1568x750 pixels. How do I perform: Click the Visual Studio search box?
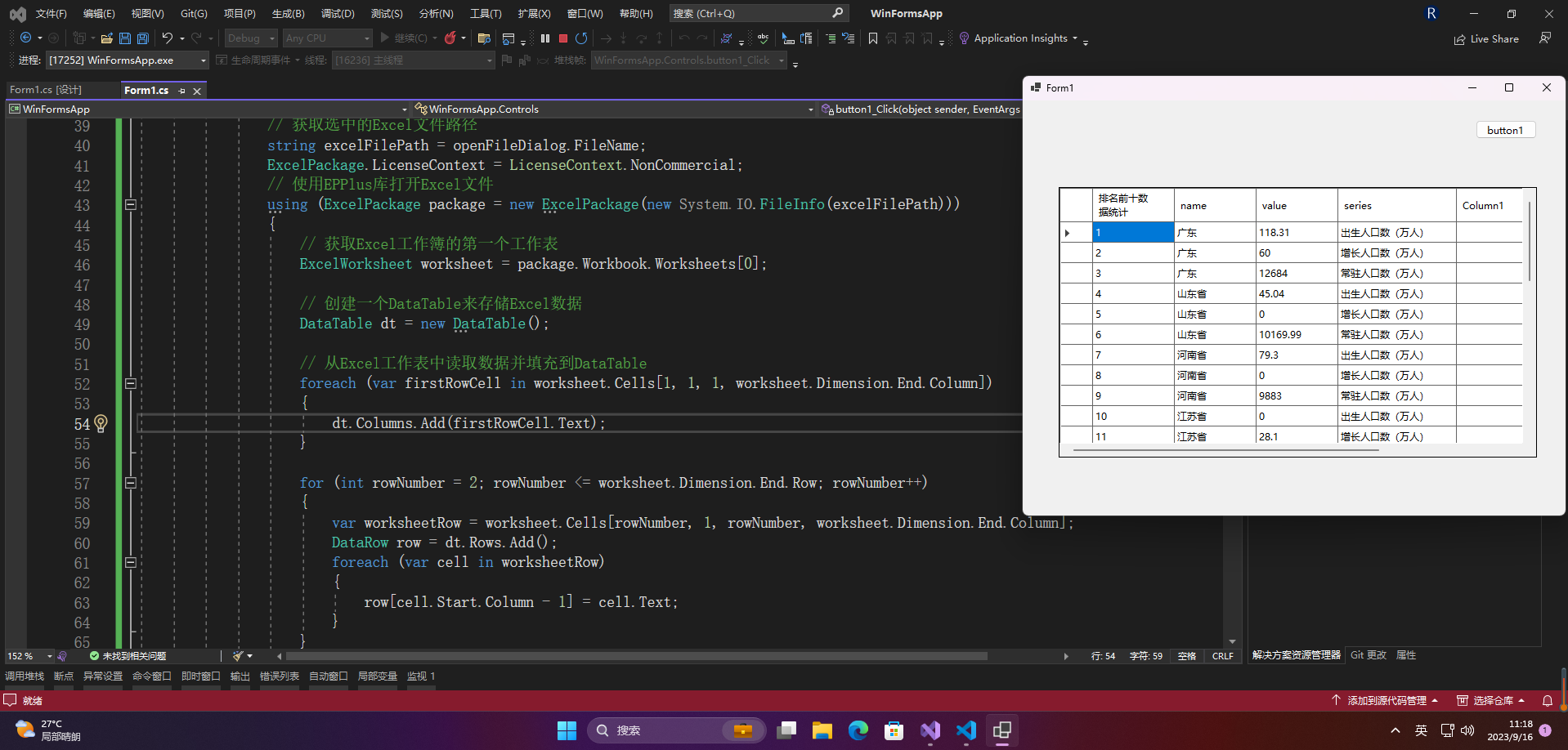click(759, 13)
